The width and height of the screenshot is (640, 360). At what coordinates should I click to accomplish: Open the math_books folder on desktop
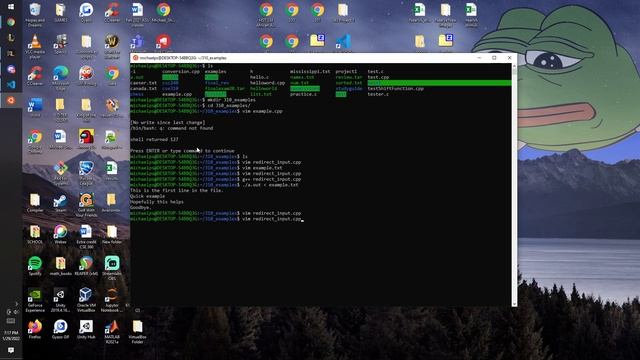60,266
